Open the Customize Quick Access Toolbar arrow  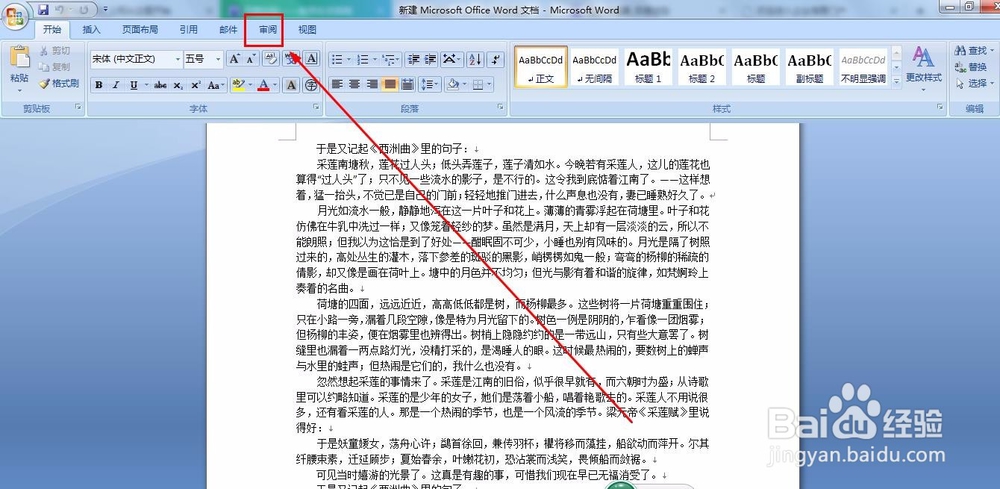[x=105, y=10]
